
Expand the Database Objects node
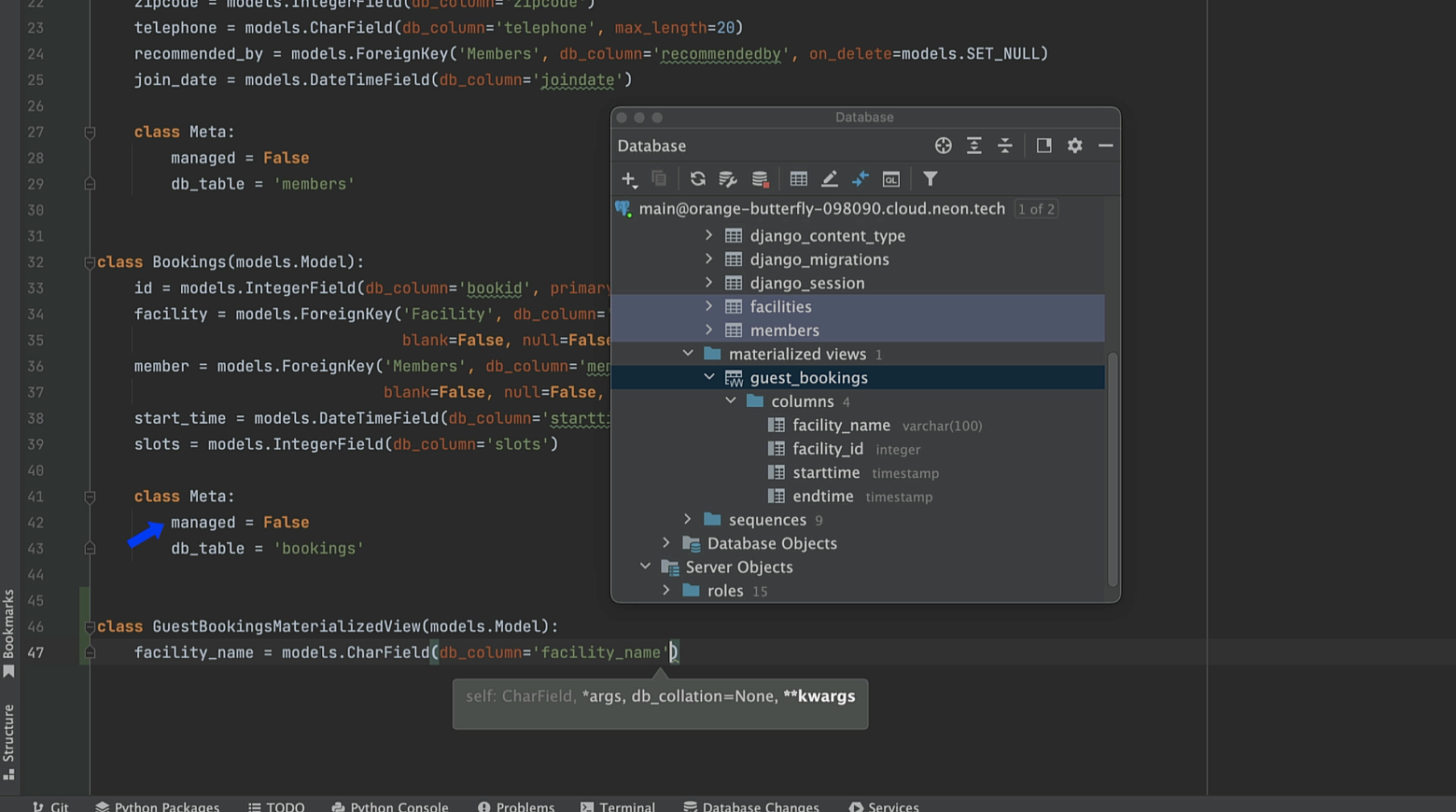pos(666,543)
